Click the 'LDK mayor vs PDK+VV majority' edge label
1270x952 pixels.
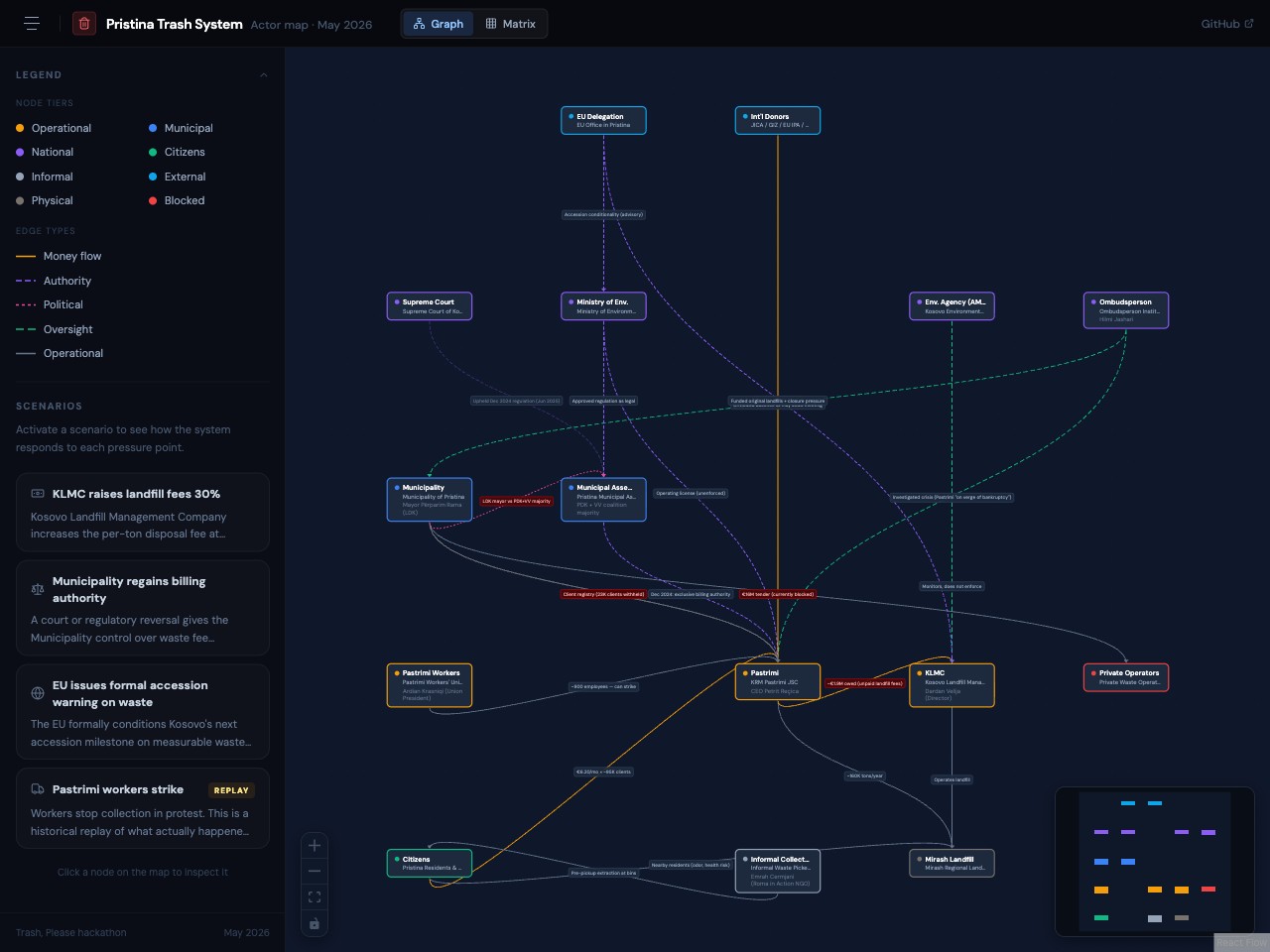(x=517, y=502)
